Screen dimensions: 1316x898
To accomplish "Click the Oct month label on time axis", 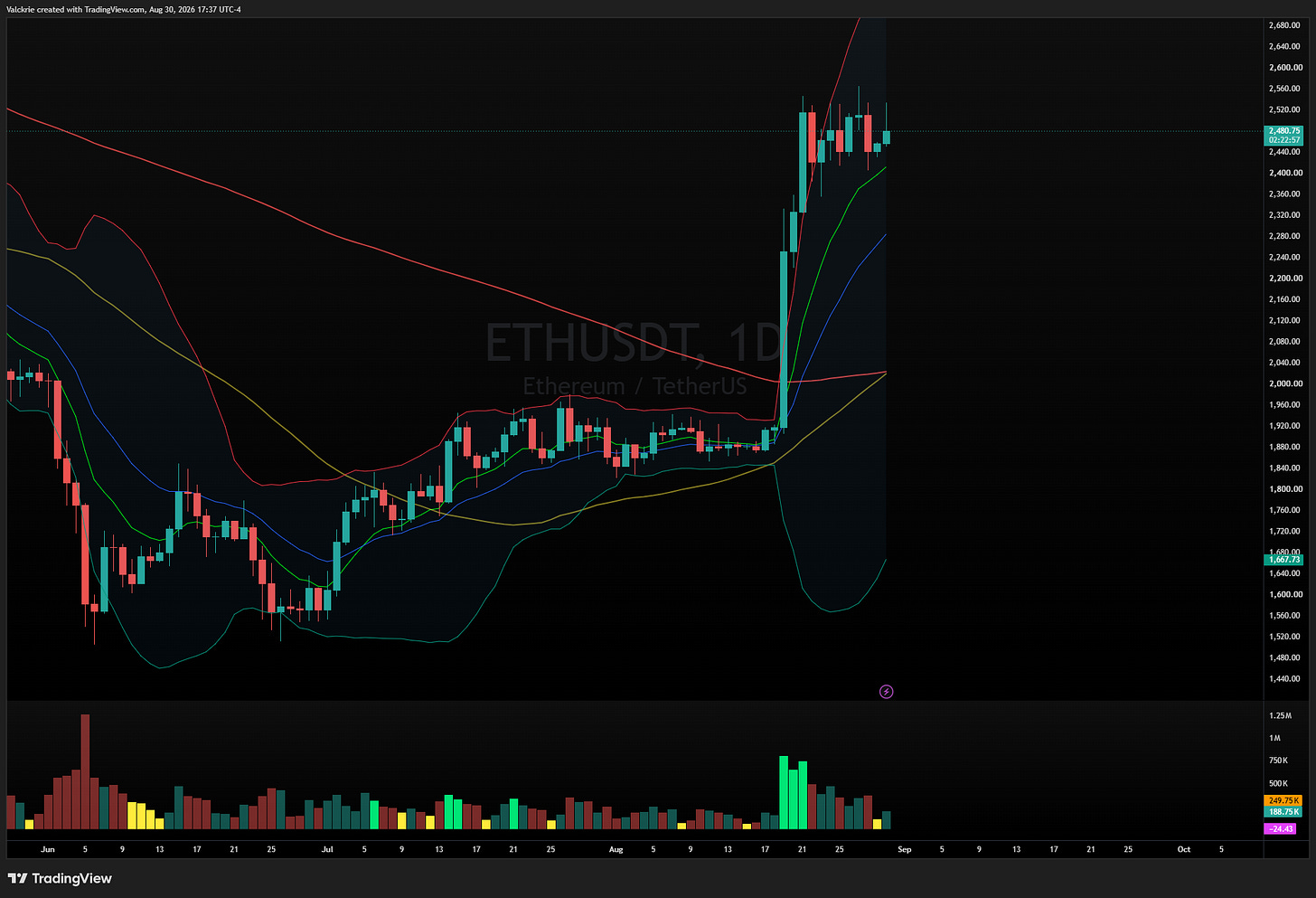I will (x=1184, y=849).
